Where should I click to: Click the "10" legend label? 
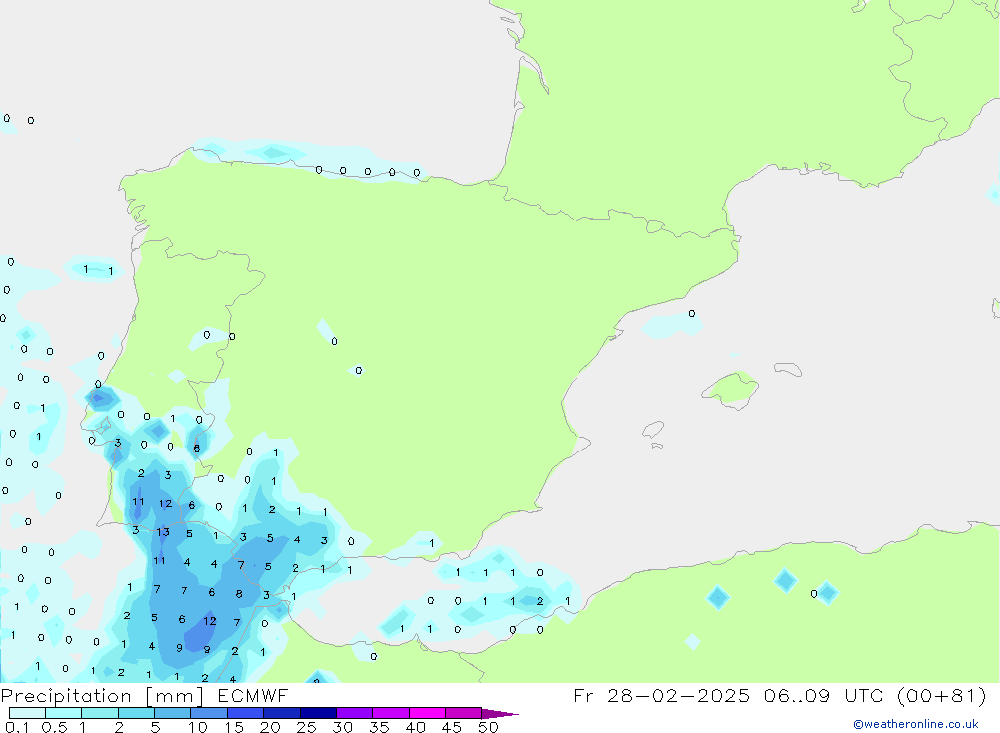[197, 727]
